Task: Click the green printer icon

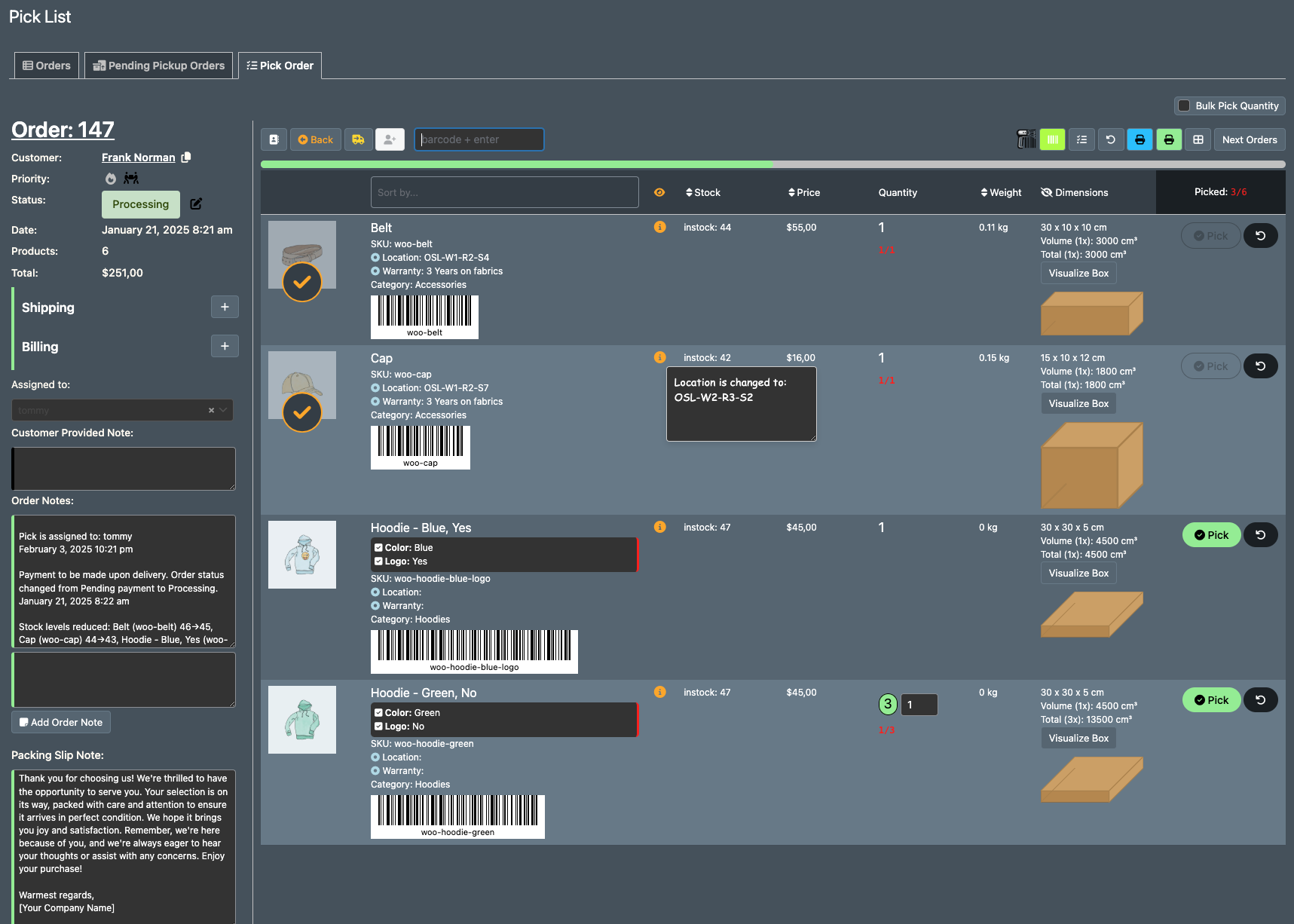Action: (1169, 139)
